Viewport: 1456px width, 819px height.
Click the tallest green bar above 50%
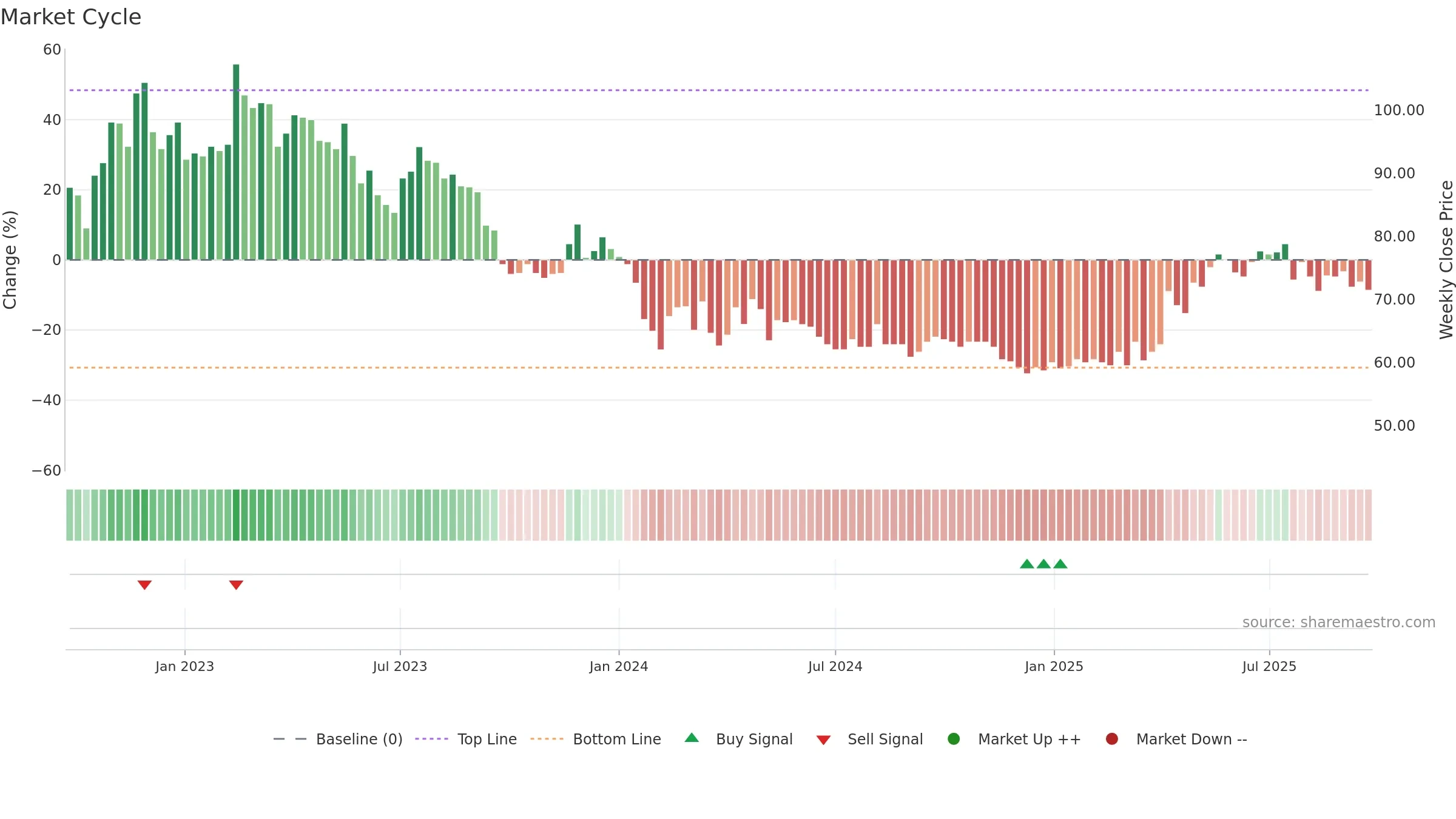(x=236, y=162)
